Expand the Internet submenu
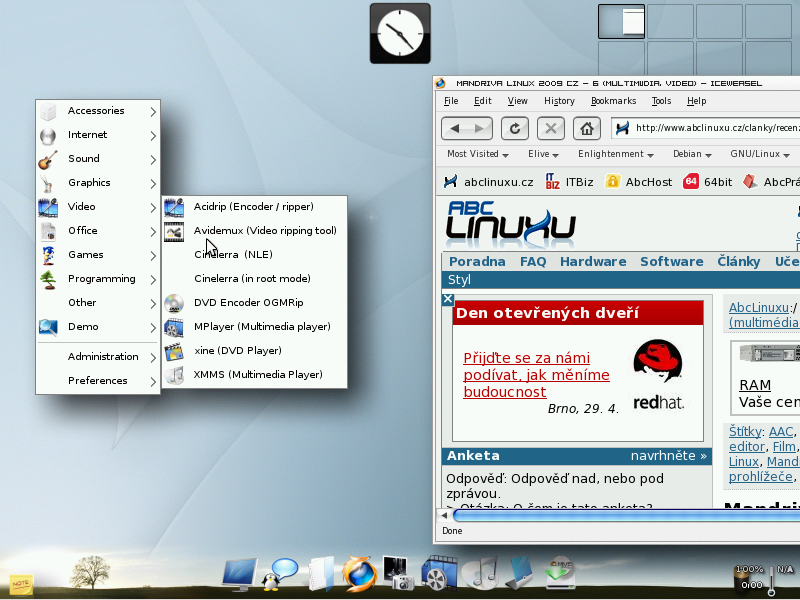800x600 pixels. click(98, 135)
